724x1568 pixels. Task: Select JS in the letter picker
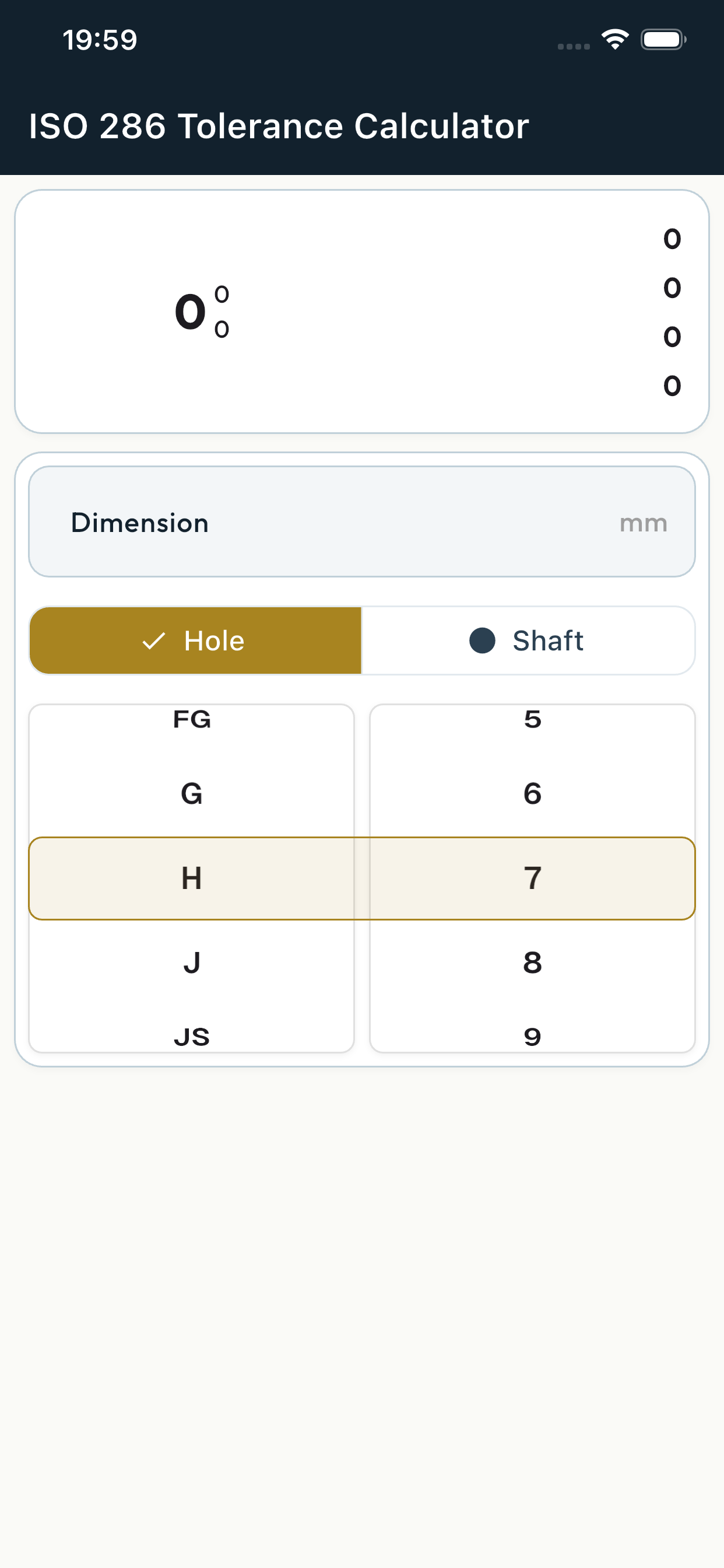tap(192, 1037)
